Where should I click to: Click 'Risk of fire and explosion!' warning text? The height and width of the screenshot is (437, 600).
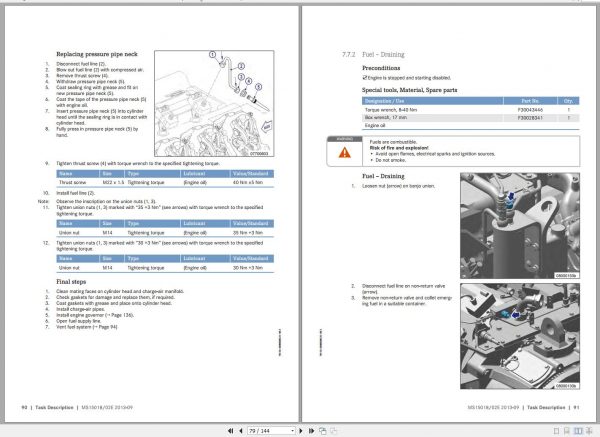[x=399, y=148]
